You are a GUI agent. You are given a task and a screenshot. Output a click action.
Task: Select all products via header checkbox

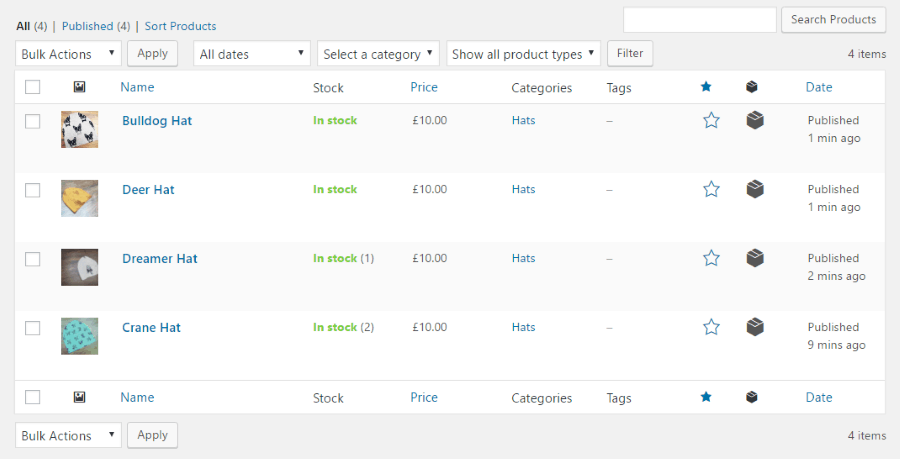coord(33,87)
